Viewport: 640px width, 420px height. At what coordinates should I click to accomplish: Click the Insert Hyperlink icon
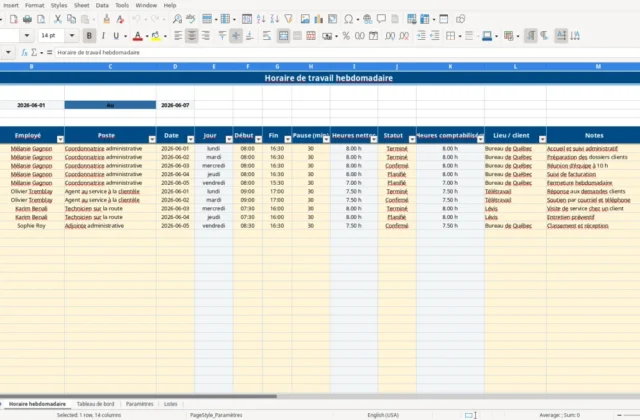tap(367, 19)
